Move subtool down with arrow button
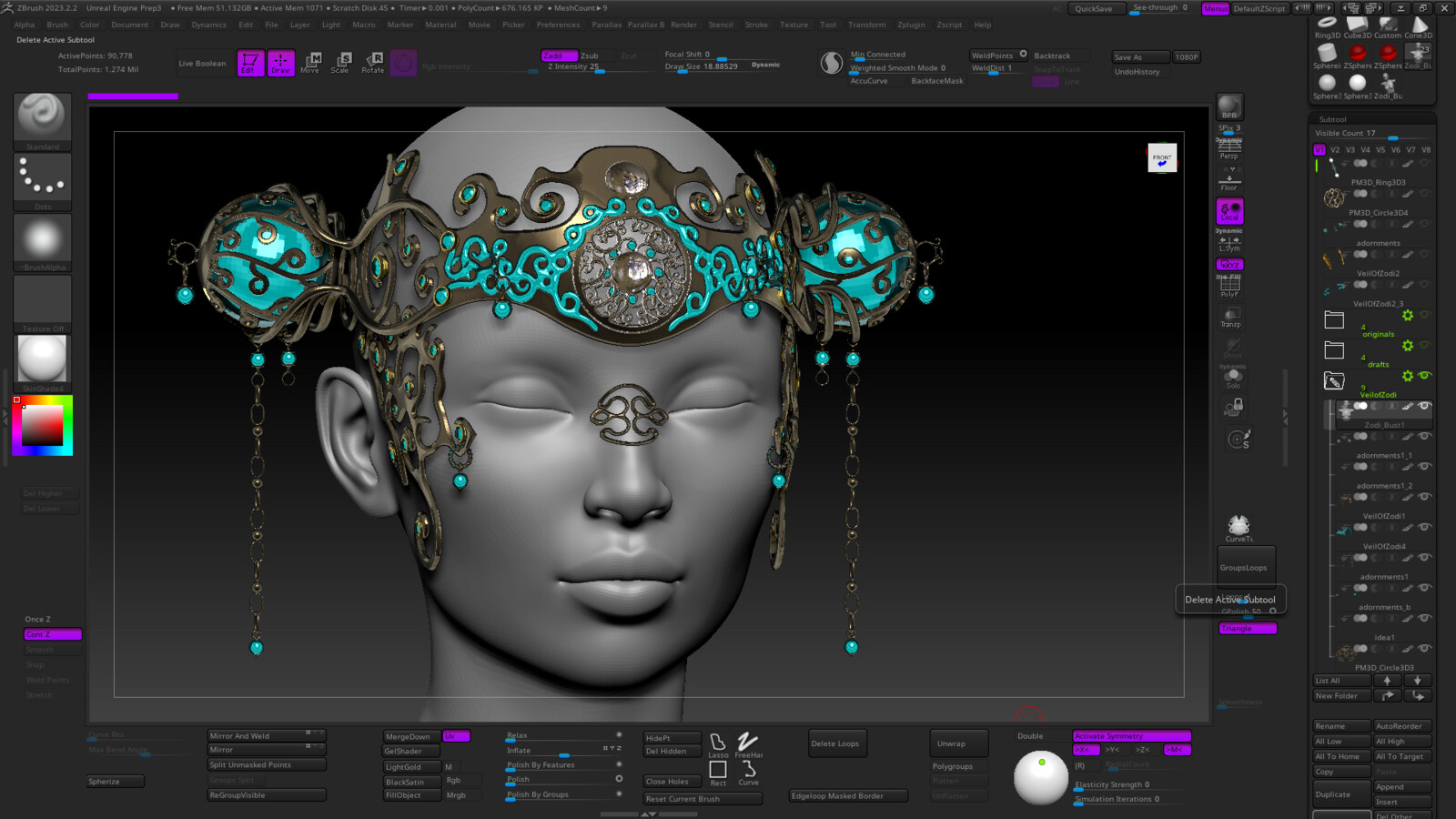This screenshot has width=1456, height=819. pyautogui.click(x=1417, y=681)
